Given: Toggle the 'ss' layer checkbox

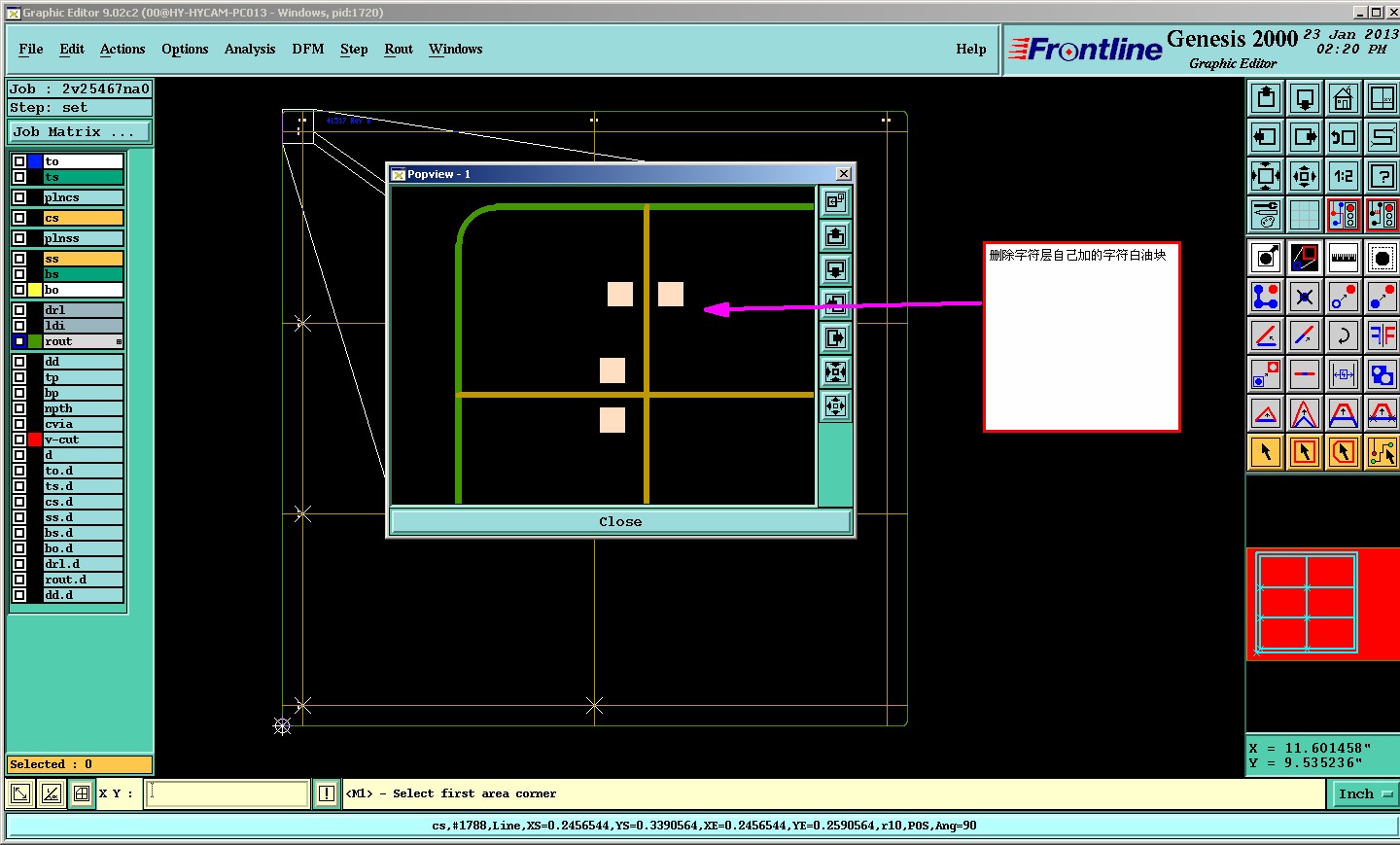Looking at the screenshot, I should (19, 259).
